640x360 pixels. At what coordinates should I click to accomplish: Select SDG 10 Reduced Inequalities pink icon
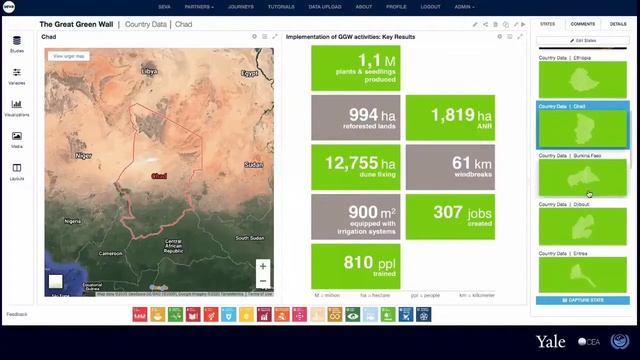pos(300,314)
